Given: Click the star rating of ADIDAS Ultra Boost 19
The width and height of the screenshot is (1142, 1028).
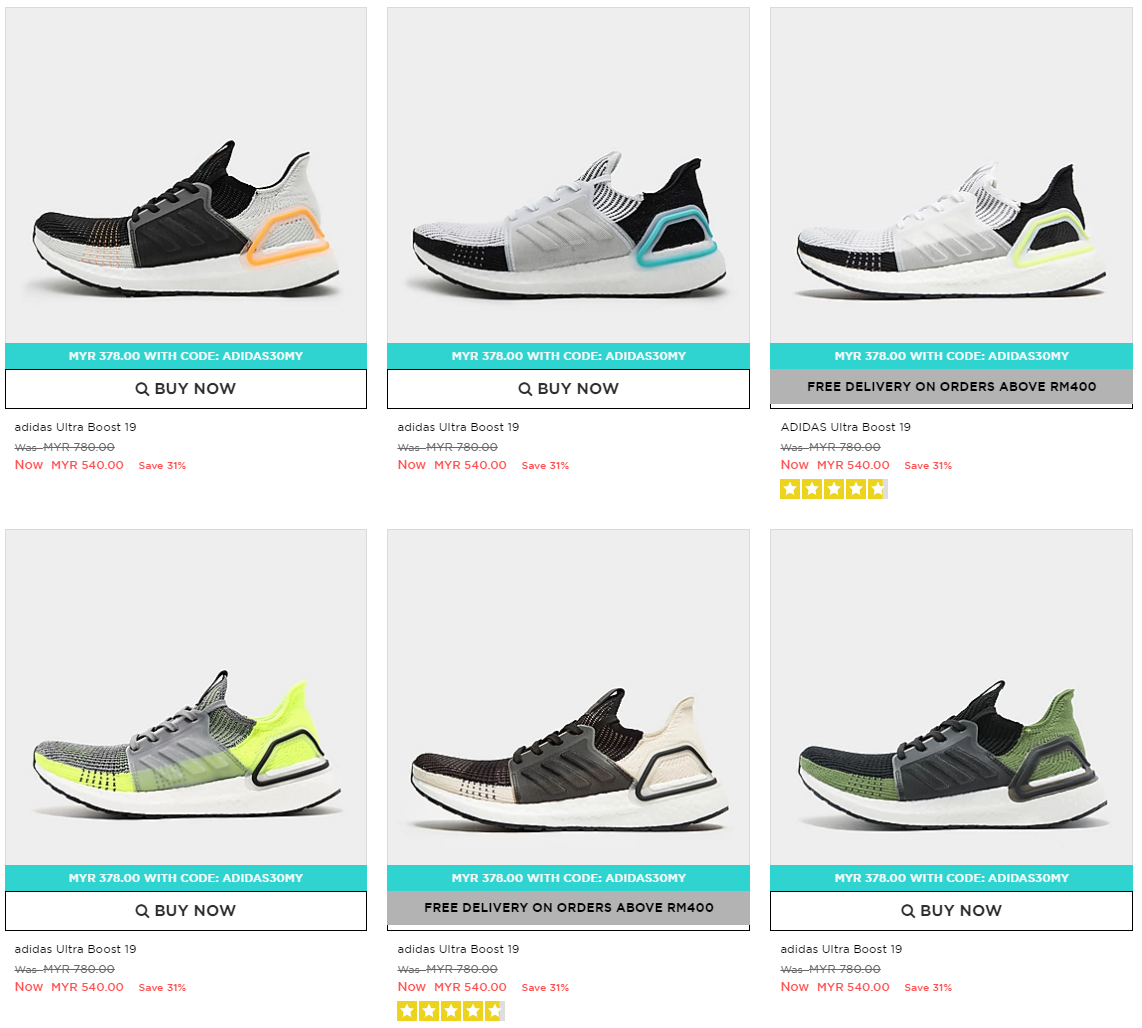Looking at the screenshot, I should (834, 489).
